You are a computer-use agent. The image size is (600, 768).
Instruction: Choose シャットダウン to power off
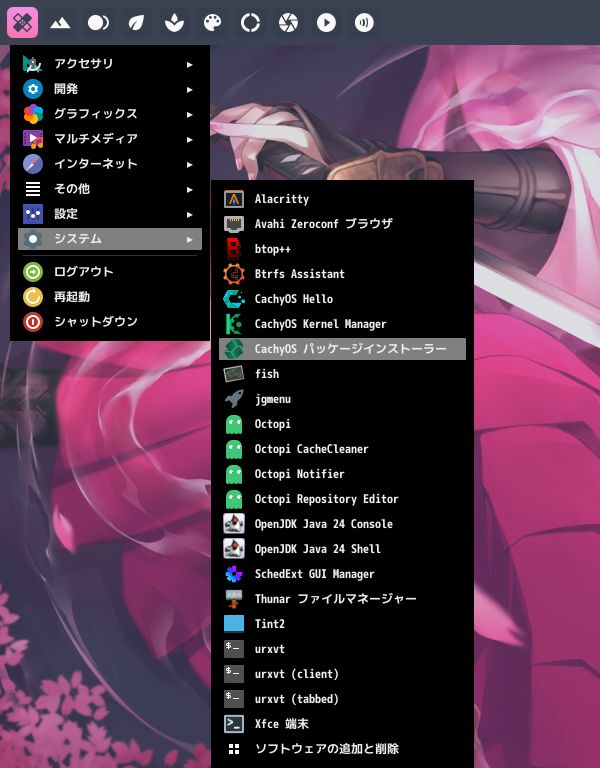click(x=110, y=321)
